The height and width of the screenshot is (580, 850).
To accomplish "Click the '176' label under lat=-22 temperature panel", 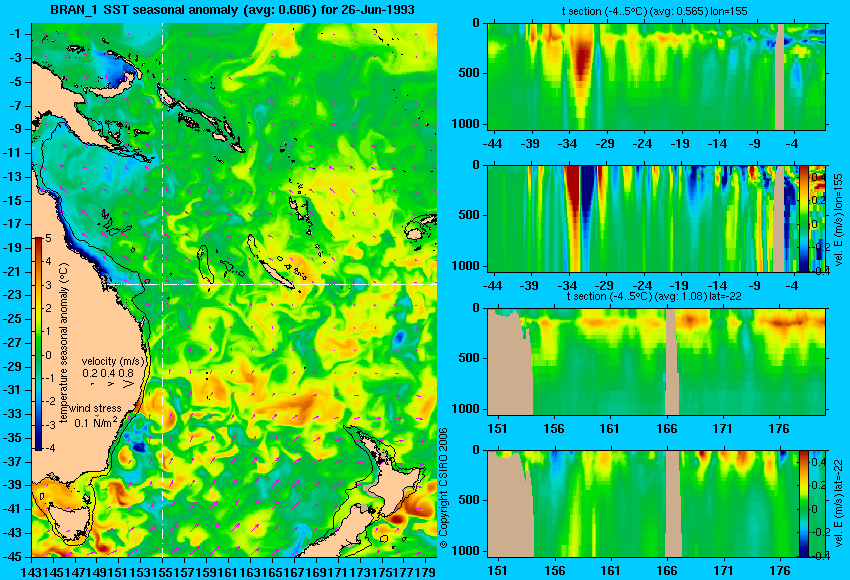I will tap(779, 429).
